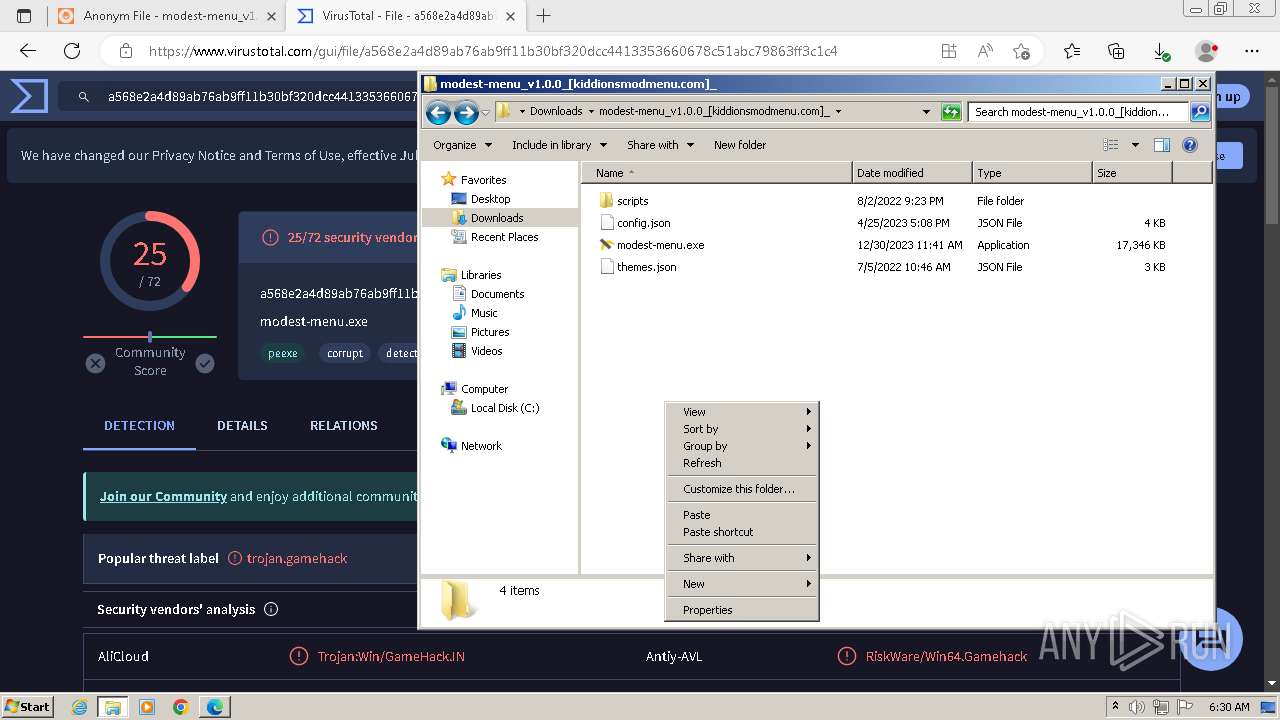The image size is (1280, 720).
Task: Sort by the Size column header
Action: [x=1132, y=173]
